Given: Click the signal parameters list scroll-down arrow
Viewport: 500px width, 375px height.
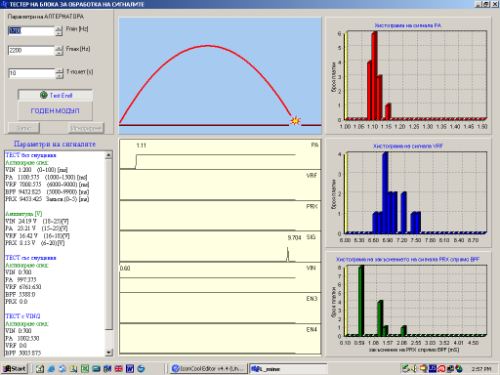Looking at the screenshot, I should pos(109,352).
